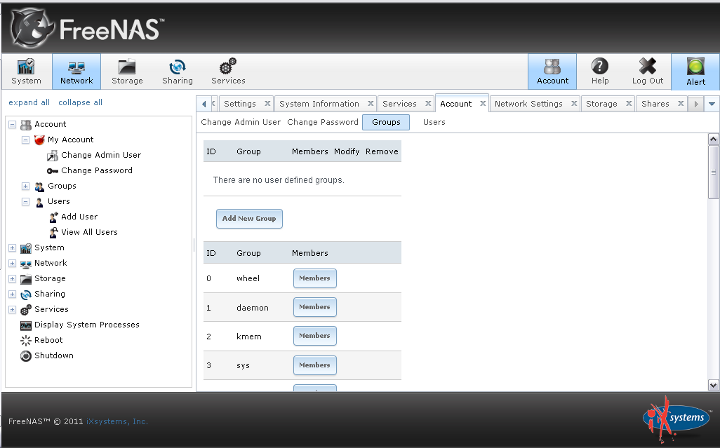The image size is (720, 448).
Task: Click the Account toolbar icon
Action: 552,72
